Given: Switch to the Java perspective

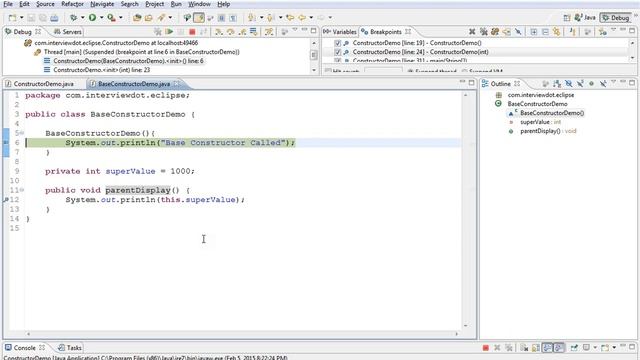Looking at the screenshot, I should [x=585, y=18].
